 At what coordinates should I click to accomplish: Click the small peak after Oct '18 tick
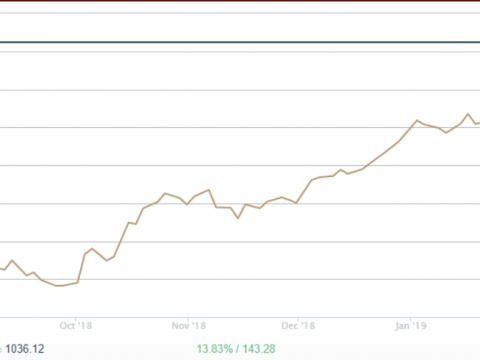[x=92, y=248]
